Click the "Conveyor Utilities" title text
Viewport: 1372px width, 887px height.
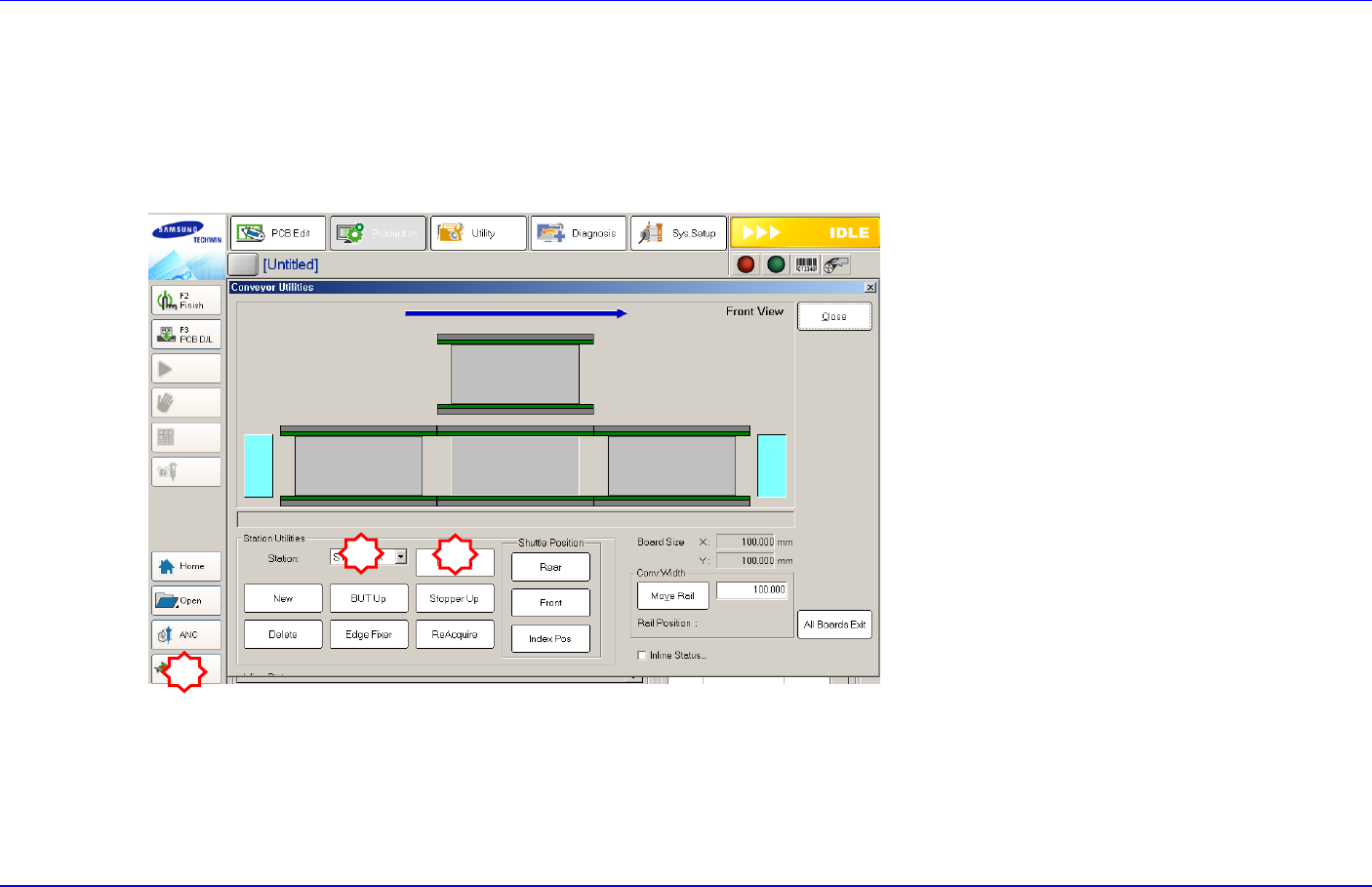[272, 287]
